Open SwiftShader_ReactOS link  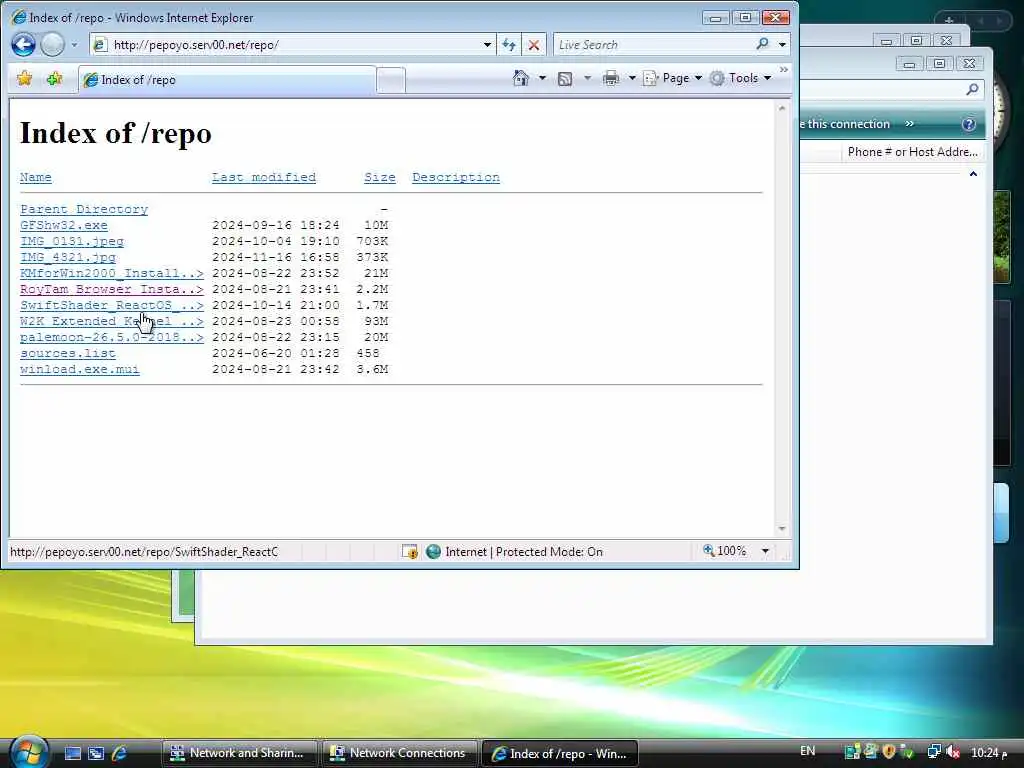pos(112,305)
